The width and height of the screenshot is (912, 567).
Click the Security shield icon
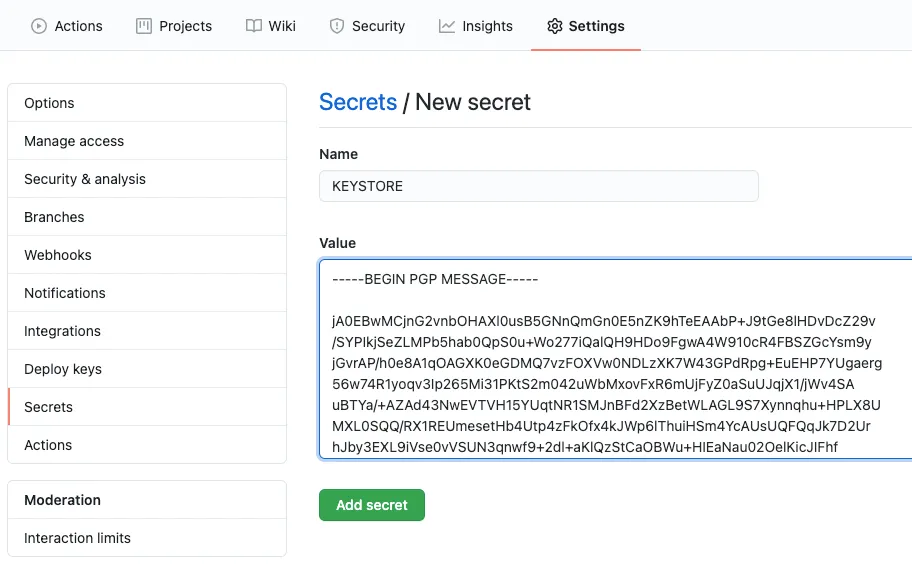[x=337, y=26]
